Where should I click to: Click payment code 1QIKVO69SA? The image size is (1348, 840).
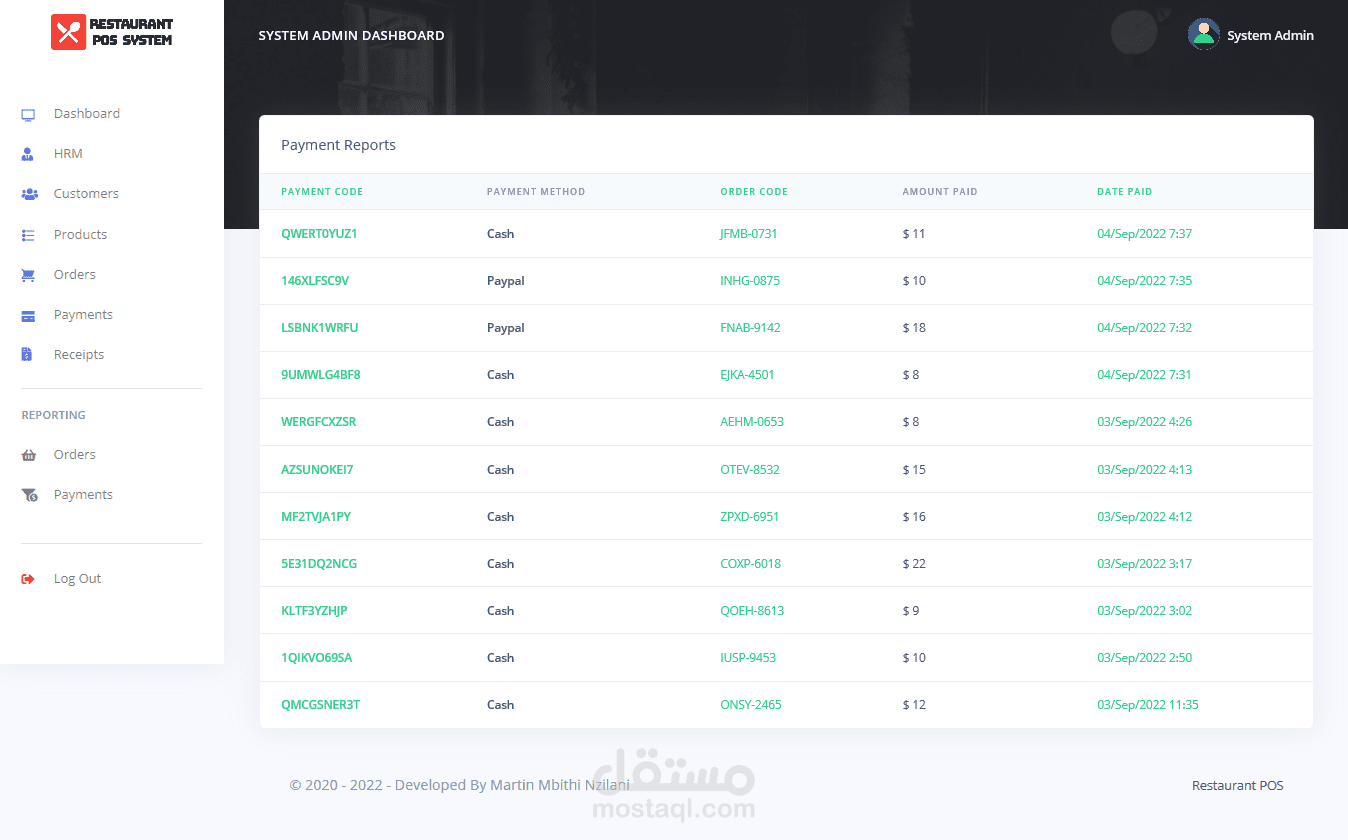(316, 658)
